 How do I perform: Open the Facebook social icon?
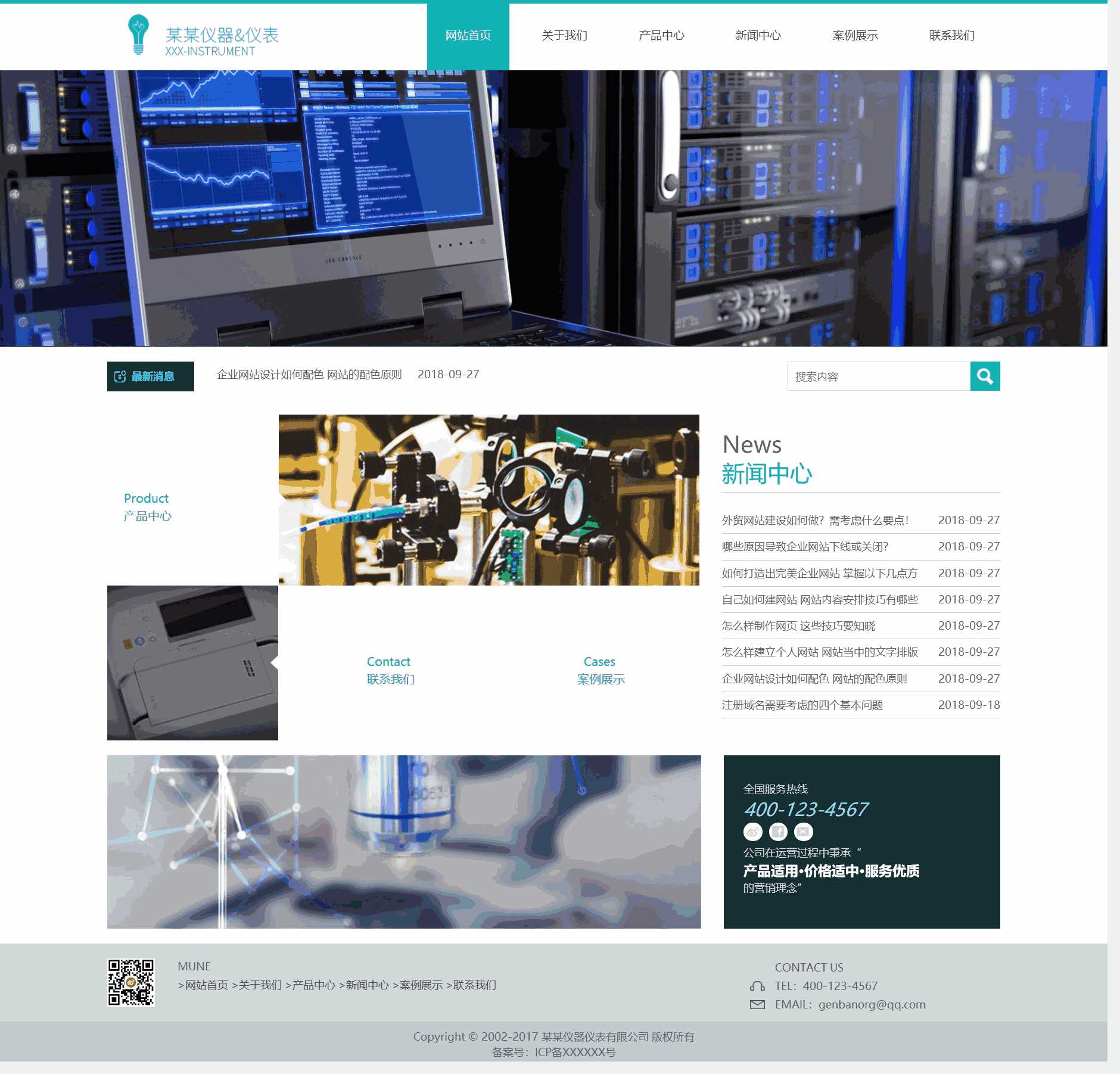pyautogui.click(x=778, y=832)
